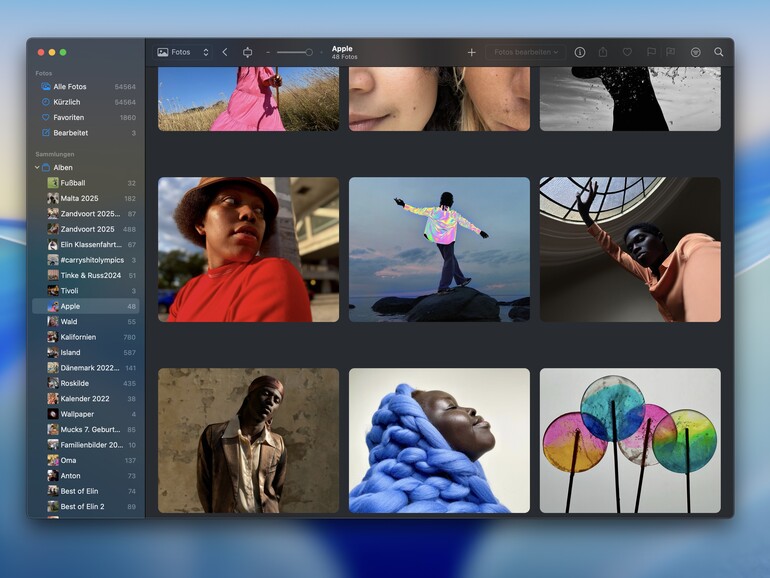Open the Elin Klassenfahrt album
The height and width of the screenshot is (578, 770).
[86, 245]
